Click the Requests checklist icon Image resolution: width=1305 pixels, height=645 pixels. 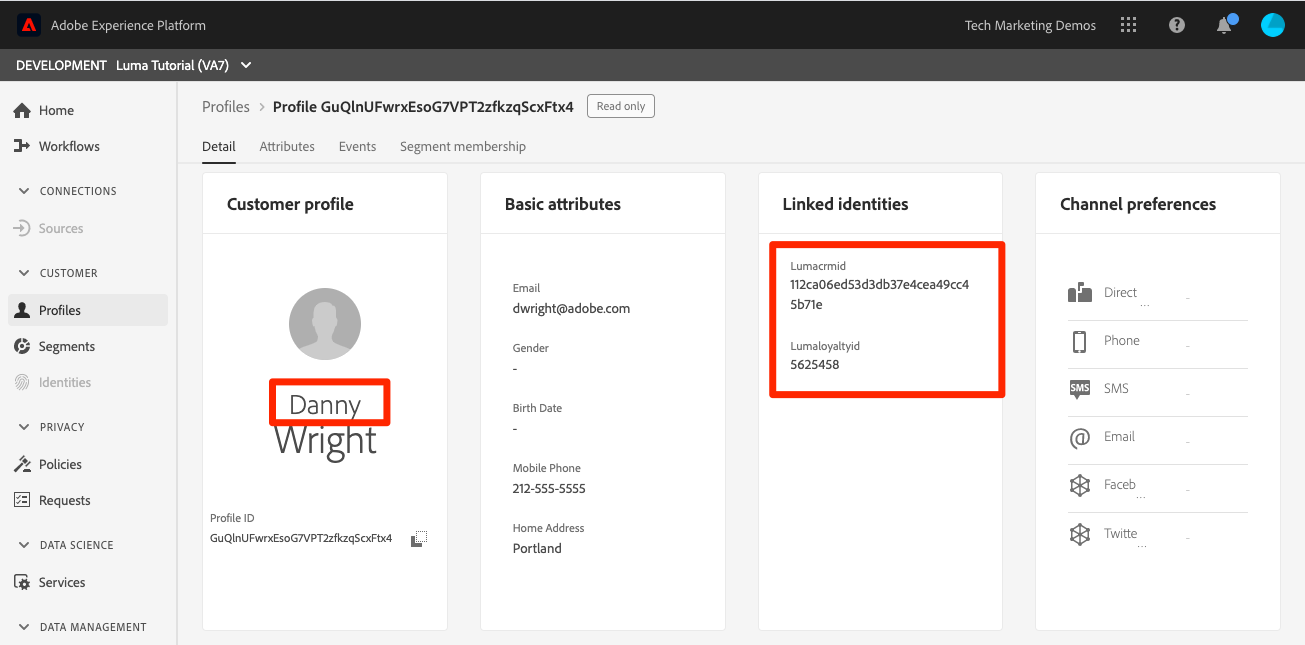(x=22, y=500)
